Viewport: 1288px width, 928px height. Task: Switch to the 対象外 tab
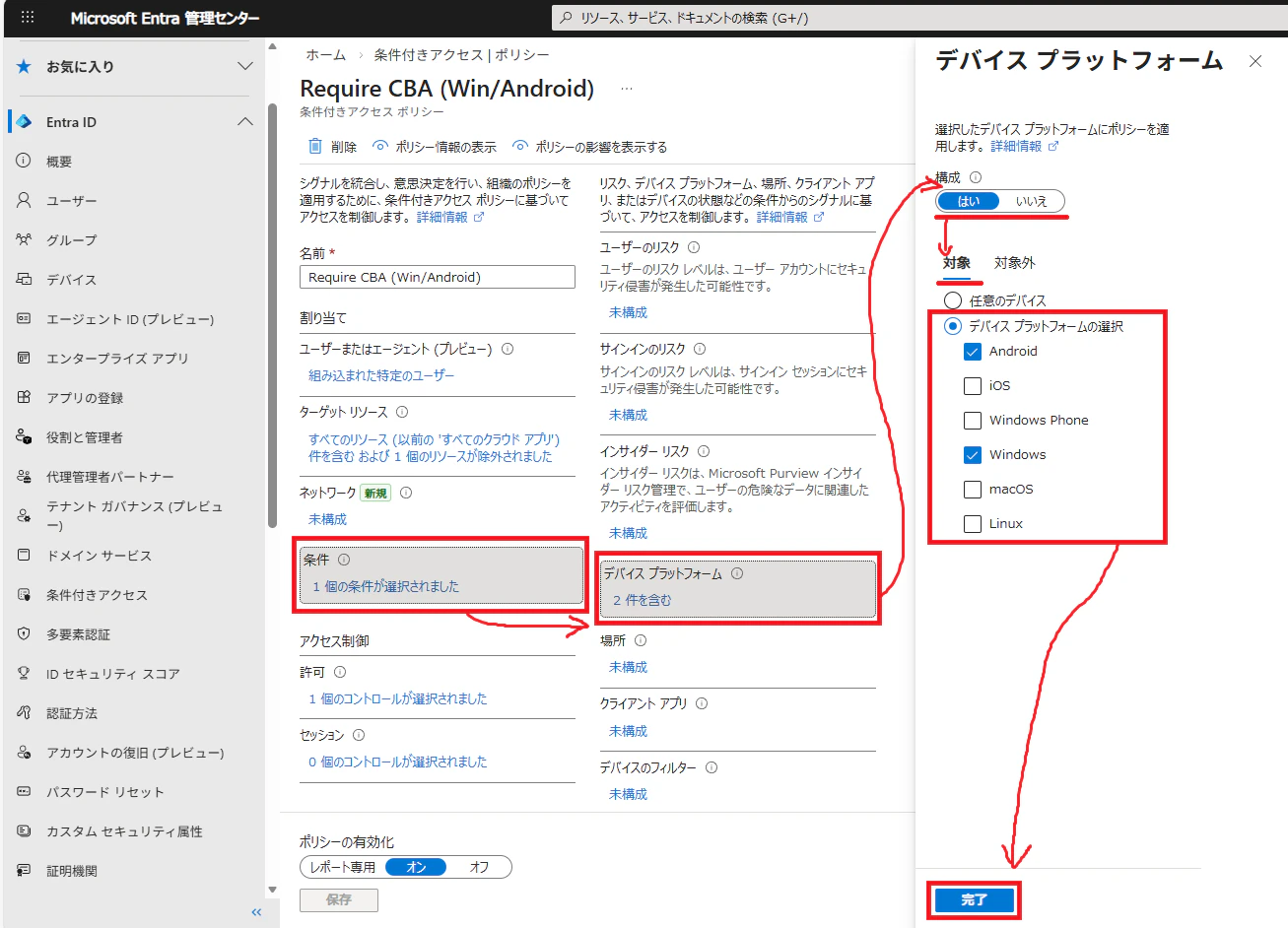click(1014, 263)
